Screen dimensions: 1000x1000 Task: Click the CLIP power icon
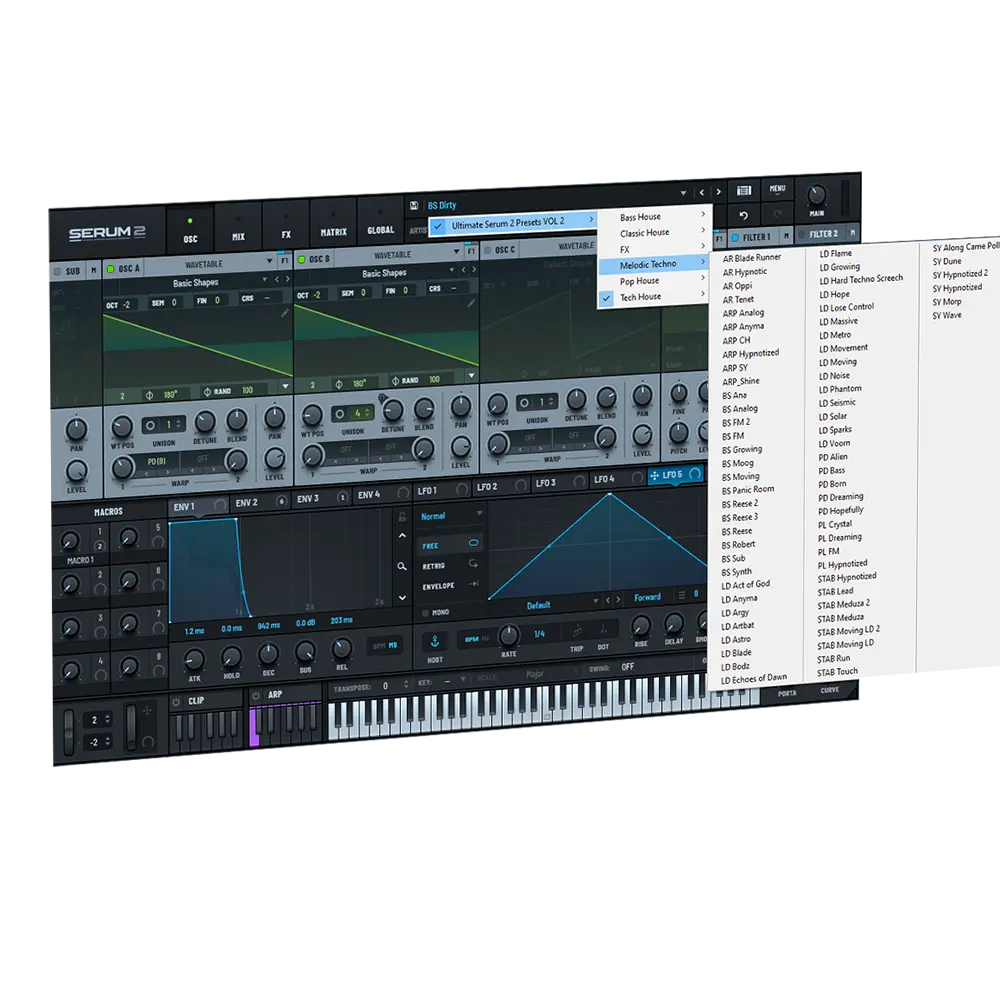coord(176,702)
